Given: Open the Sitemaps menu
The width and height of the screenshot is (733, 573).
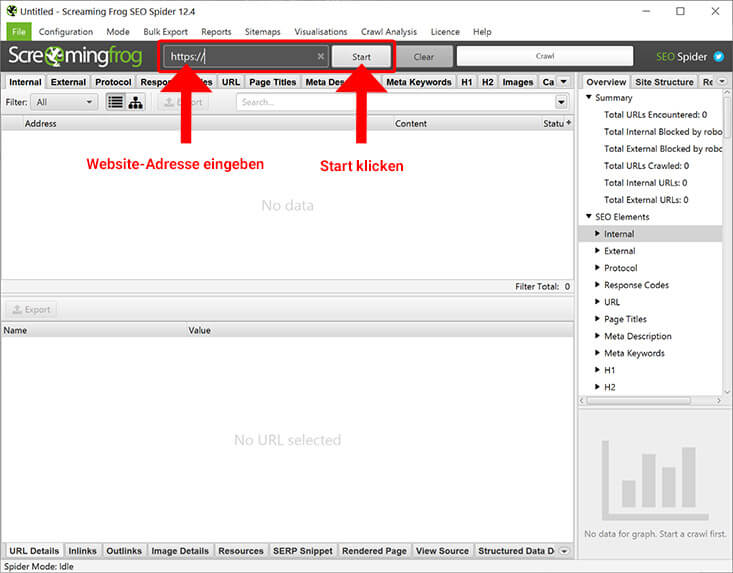Looking at the screenshot, I should coord(262,32).
